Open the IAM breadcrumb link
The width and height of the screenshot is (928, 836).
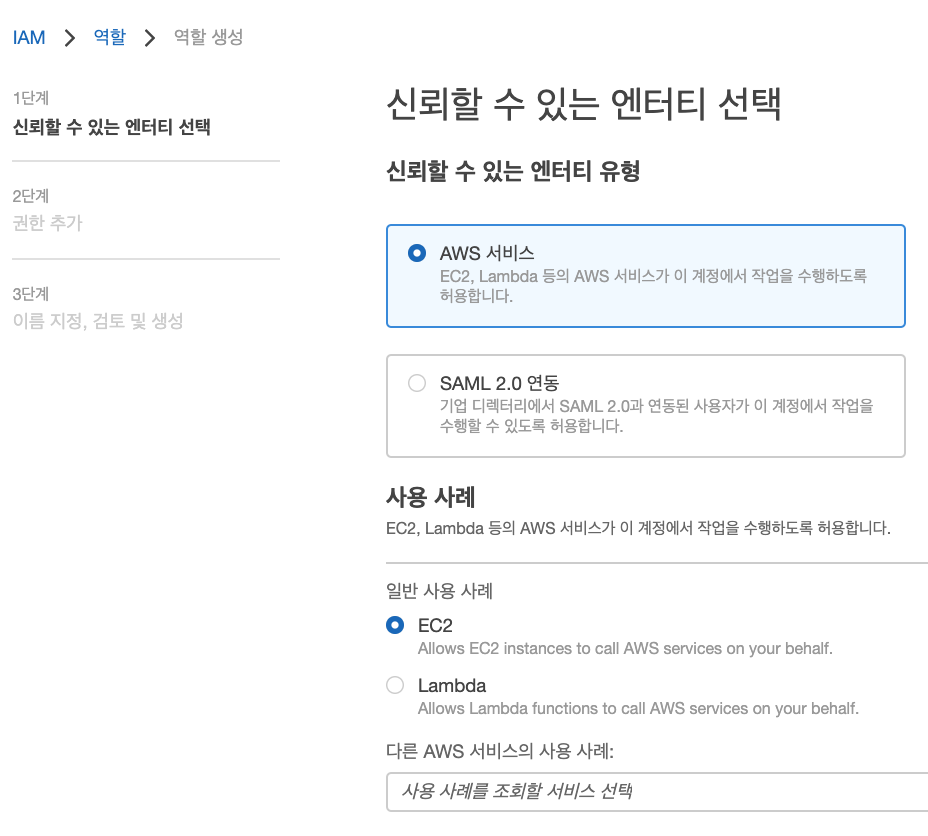coord(29,38)
